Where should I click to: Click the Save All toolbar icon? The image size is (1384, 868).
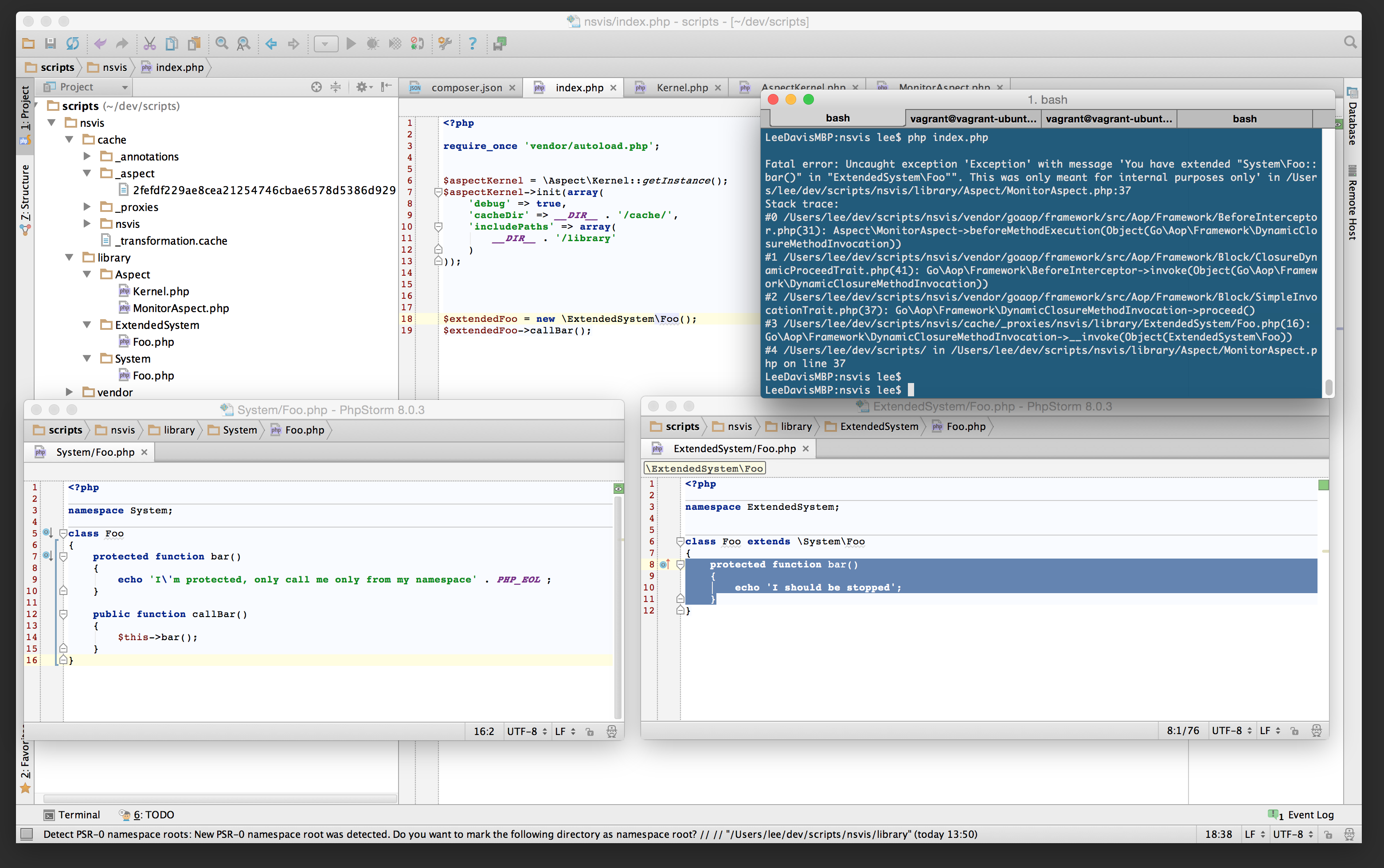(51, 43)
